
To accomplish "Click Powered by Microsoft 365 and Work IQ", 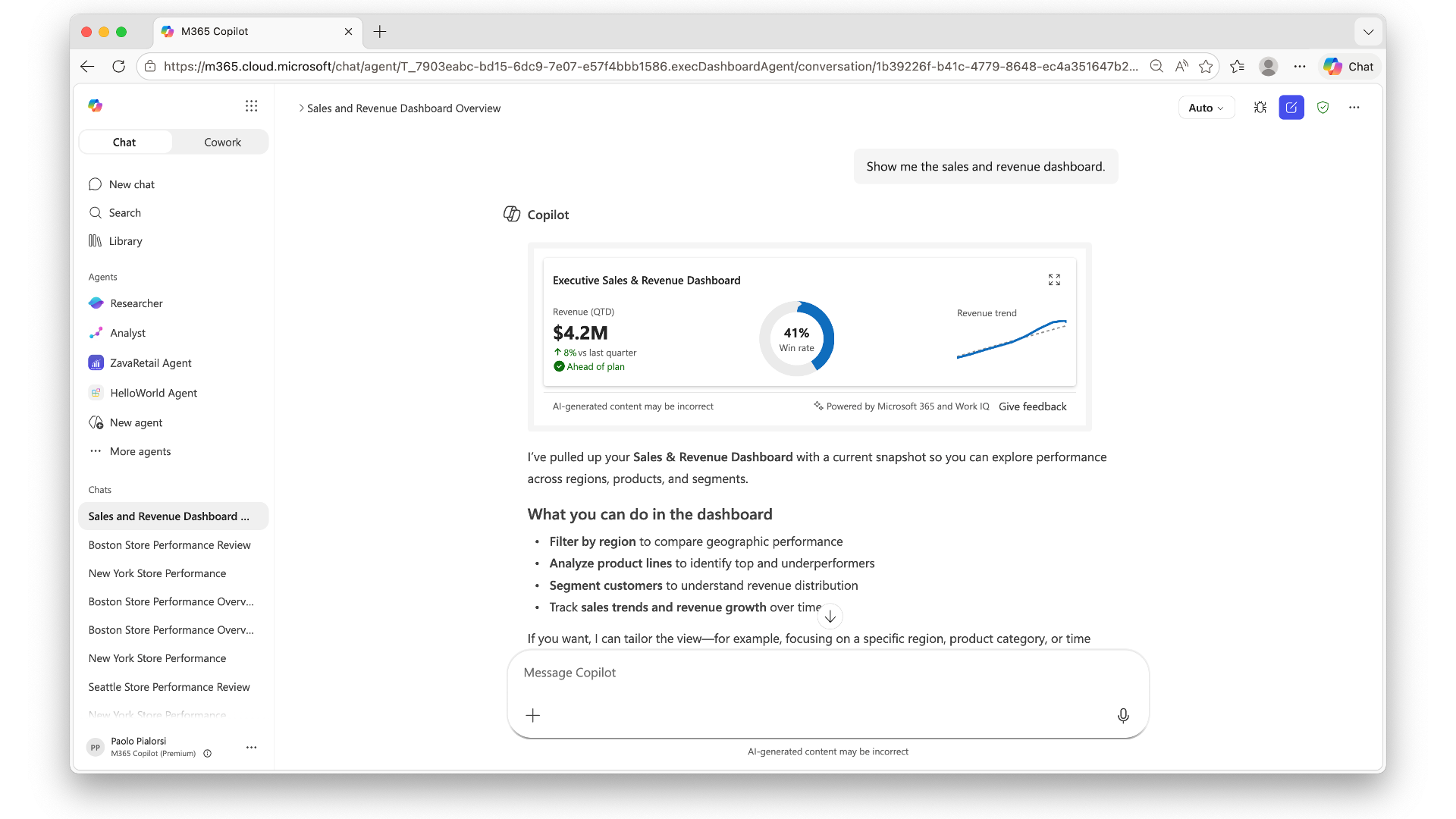I will click(x=902, y=406).
